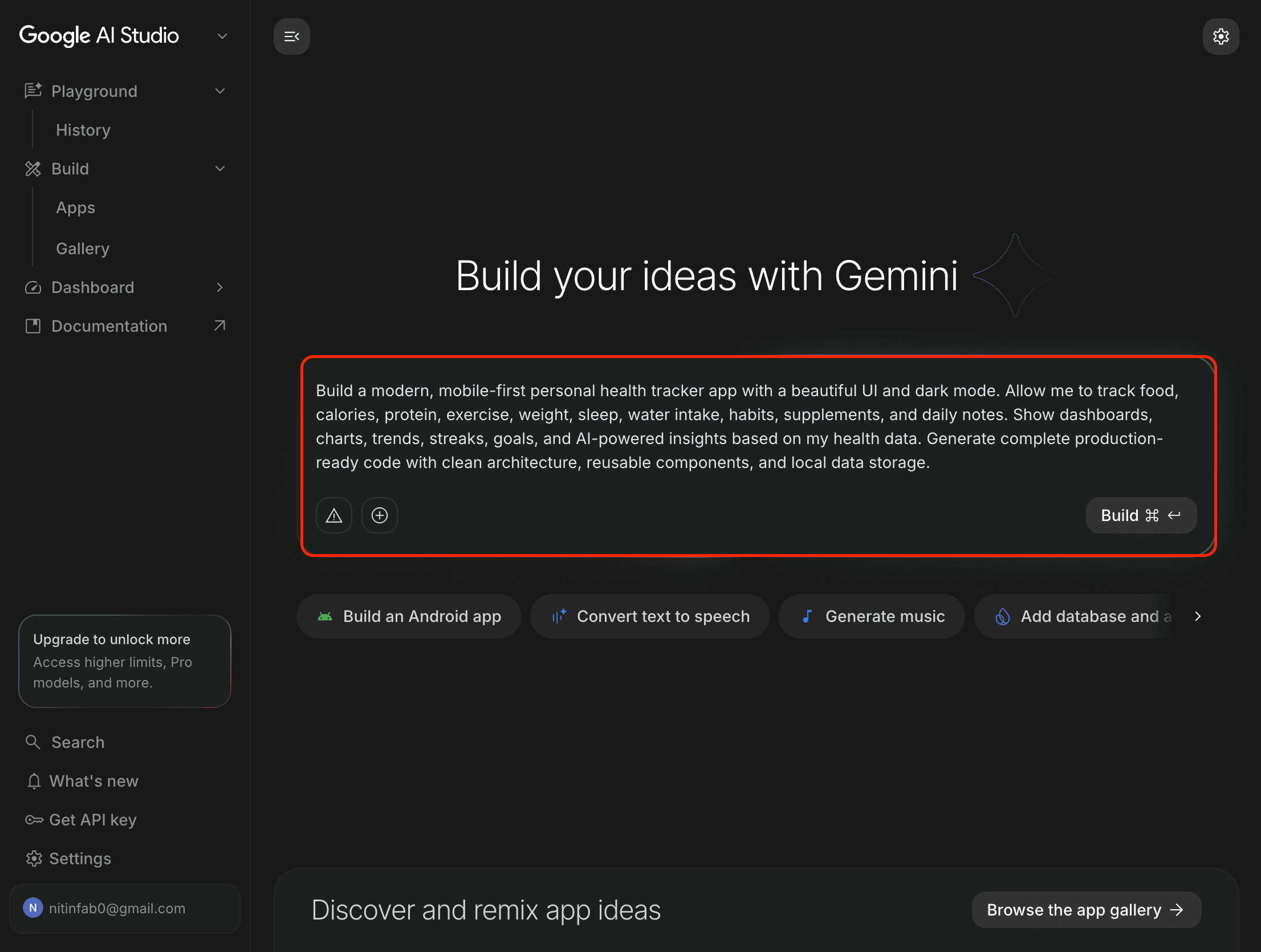This screenshot has height=952, width=1261.
Task: Open History in sidebar
Action: pyautogui.click(x=83, y=130)
